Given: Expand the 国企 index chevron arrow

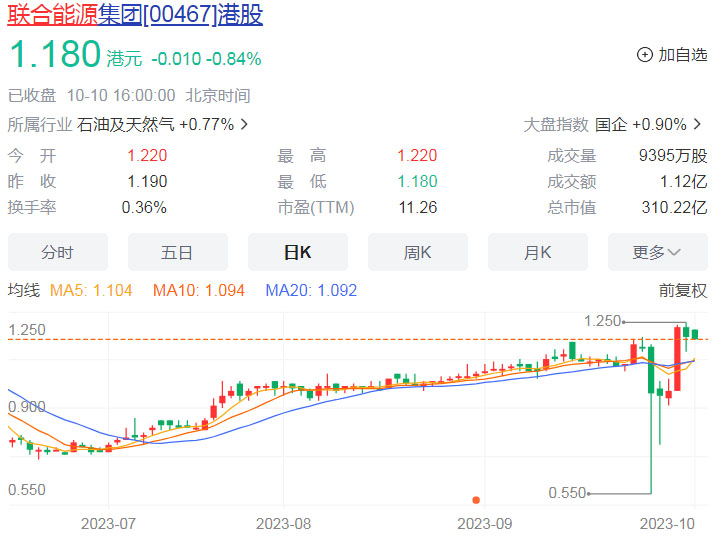Looking at the screenshot, I should 697,124.
